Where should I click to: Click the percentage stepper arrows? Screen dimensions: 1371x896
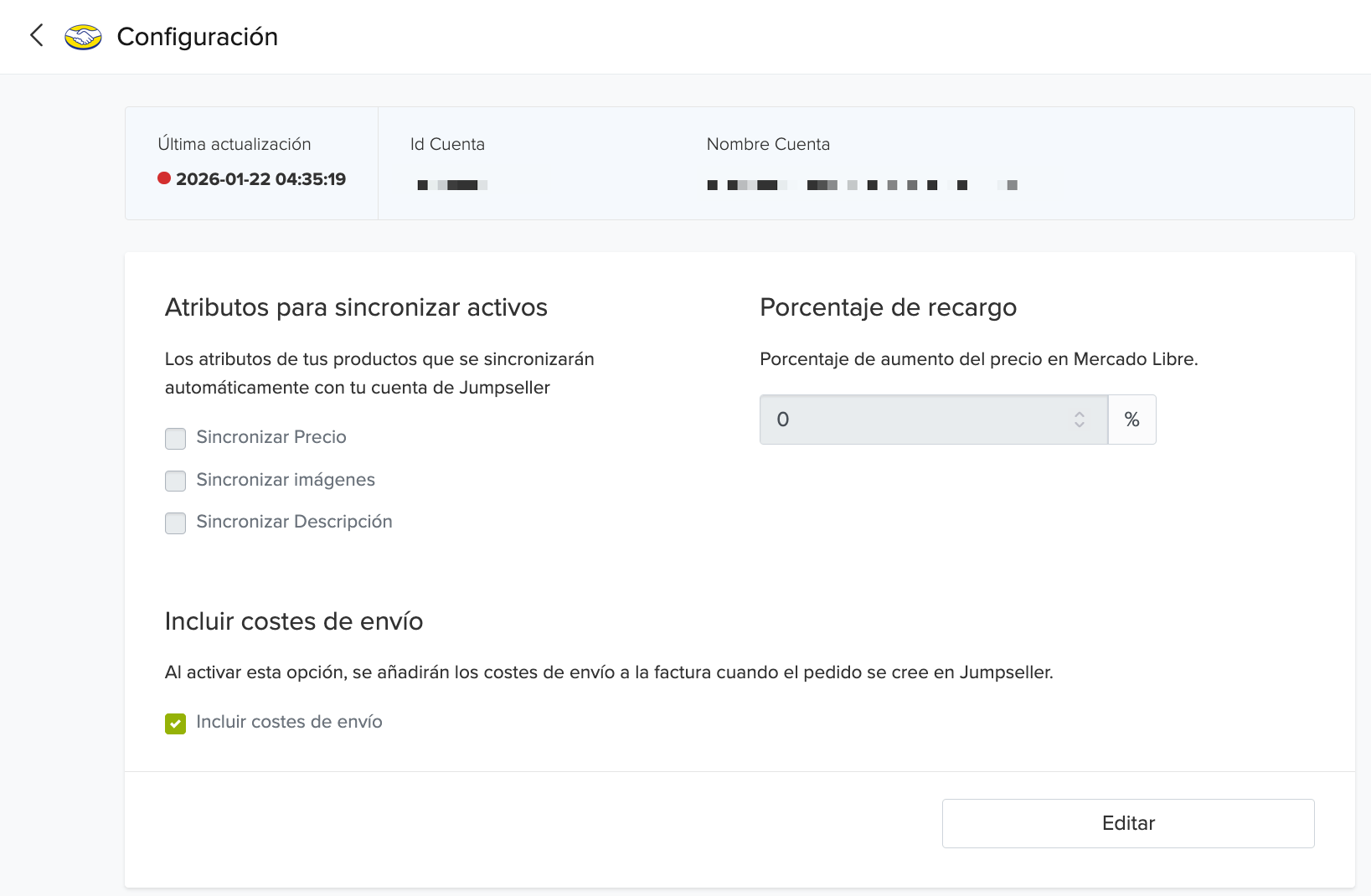1080,420
